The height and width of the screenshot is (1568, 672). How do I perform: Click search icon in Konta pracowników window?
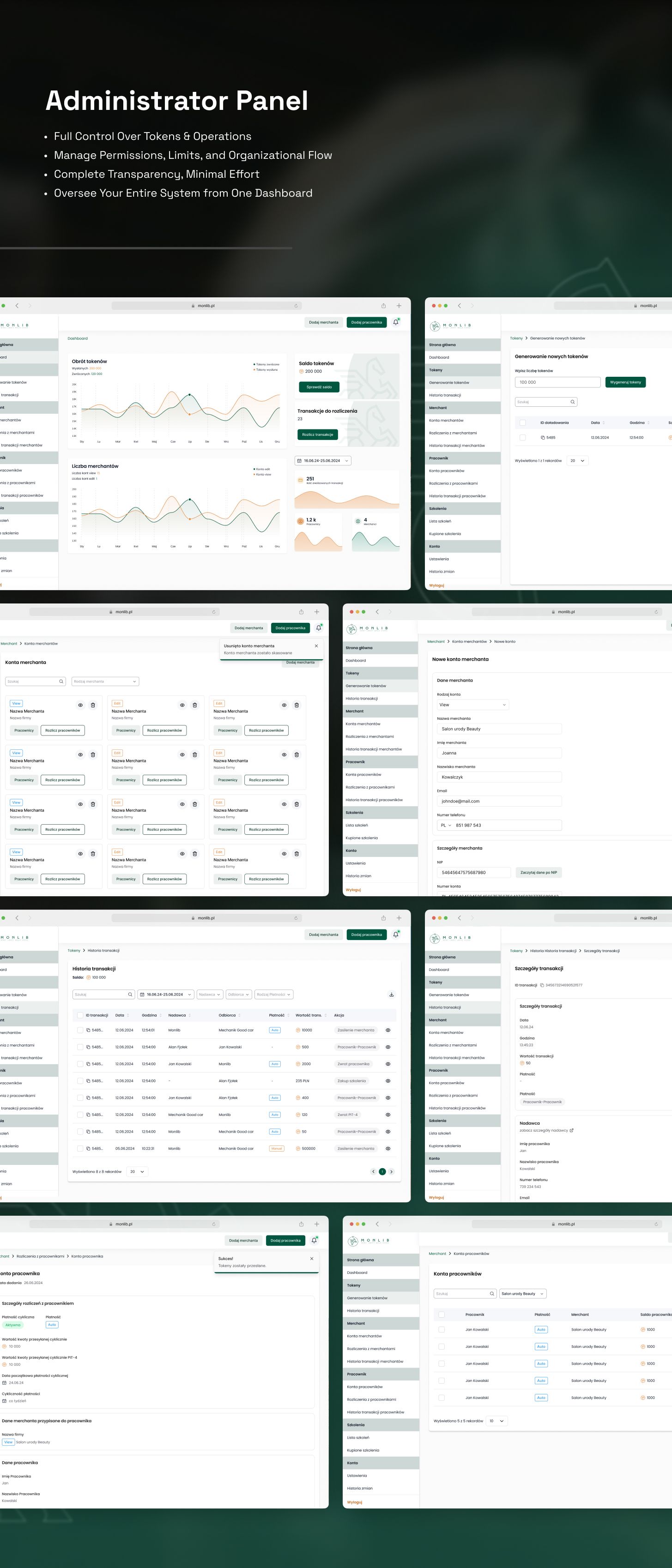click(x=492, y=1293)
